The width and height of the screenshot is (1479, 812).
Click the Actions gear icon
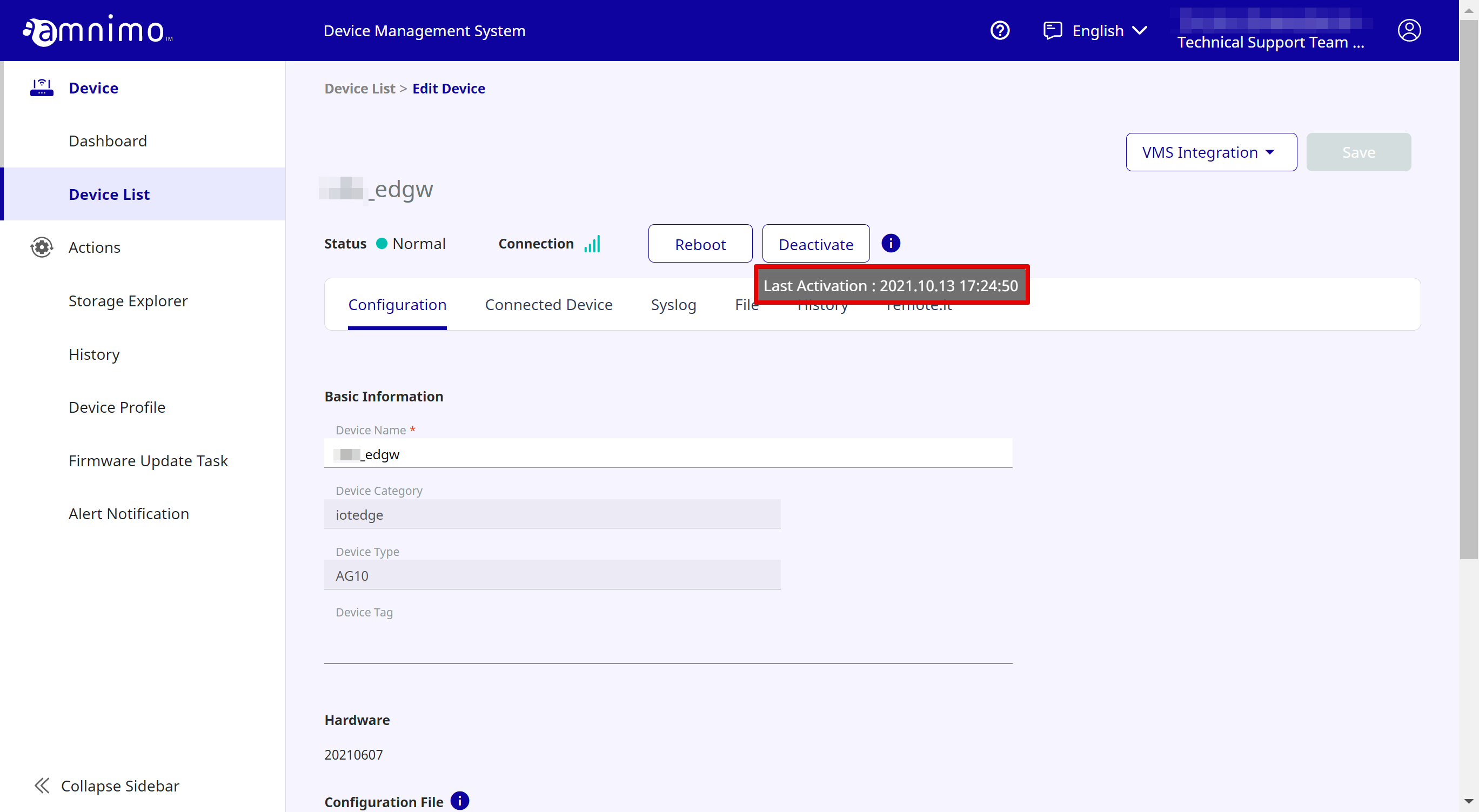[41, 247]
